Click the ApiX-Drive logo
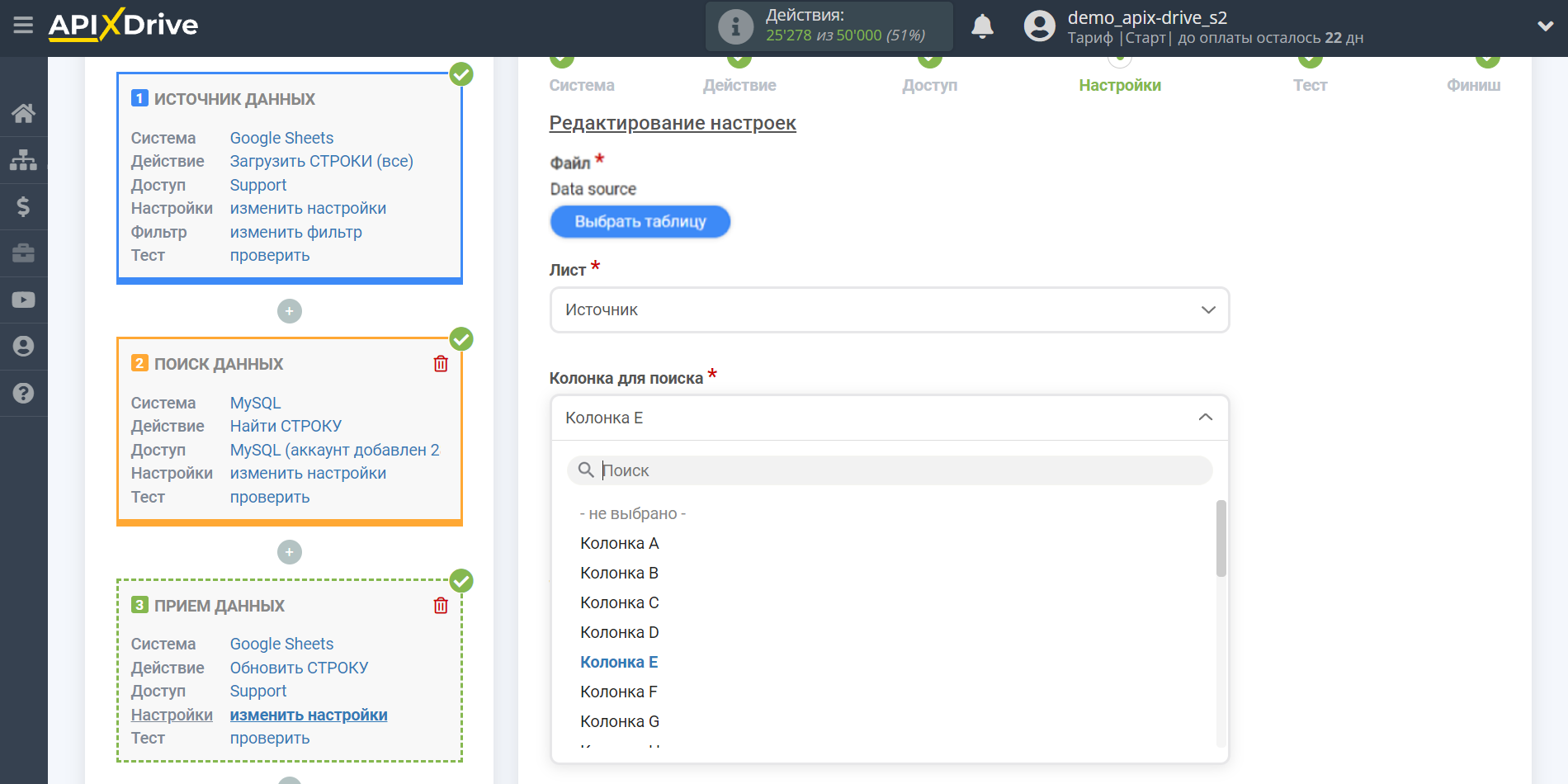The height and width of the screenshot is (784, 1568). pos(124,25)
